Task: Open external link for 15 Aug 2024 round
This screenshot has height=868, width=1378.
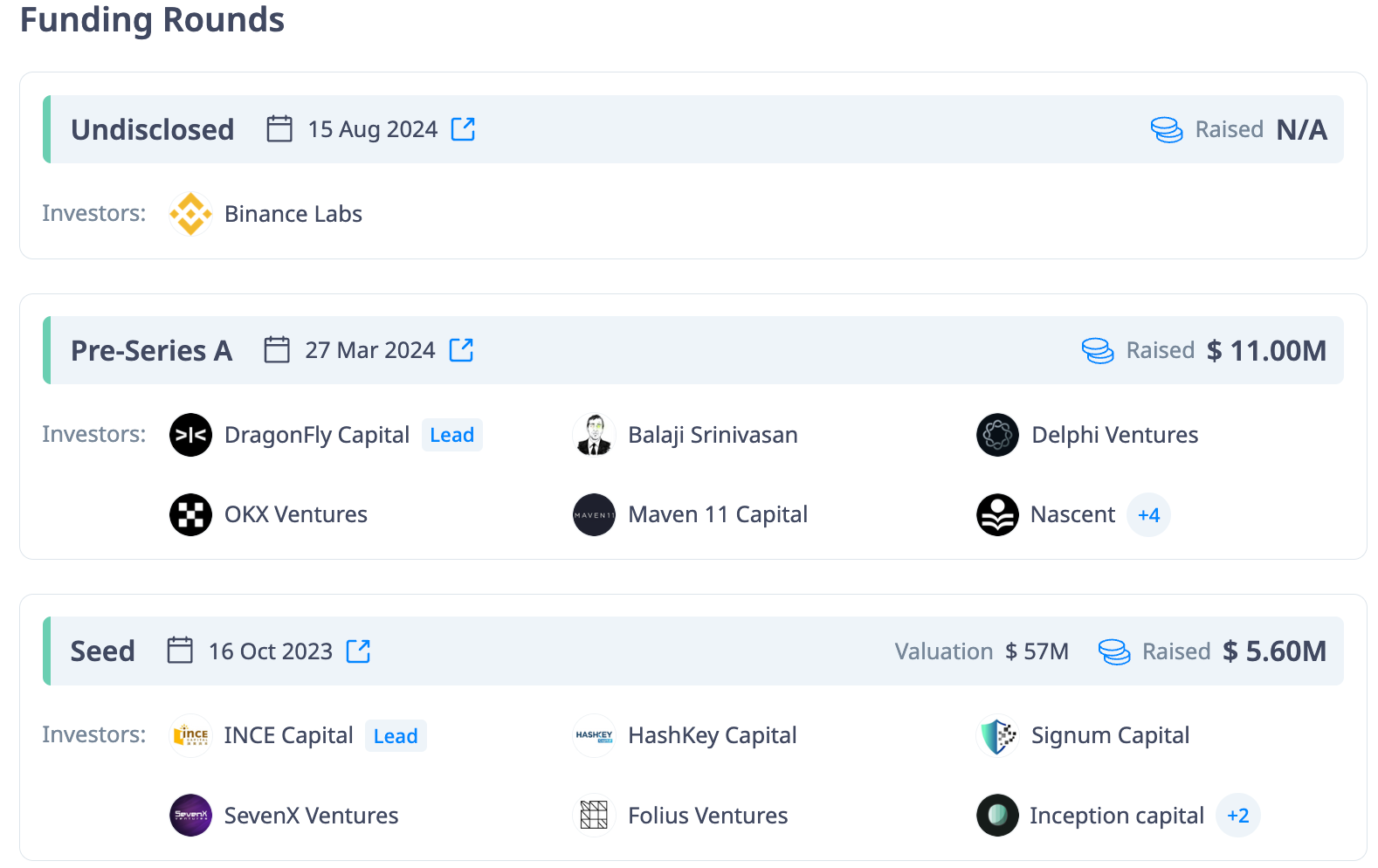Action: (463, 129)
